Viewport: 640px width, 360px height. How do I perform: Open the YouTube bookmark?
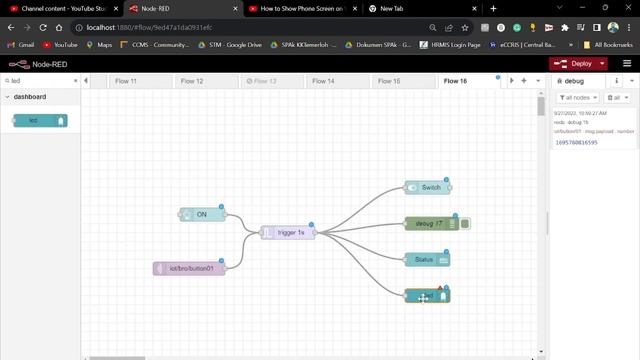(x=60, y=45)
